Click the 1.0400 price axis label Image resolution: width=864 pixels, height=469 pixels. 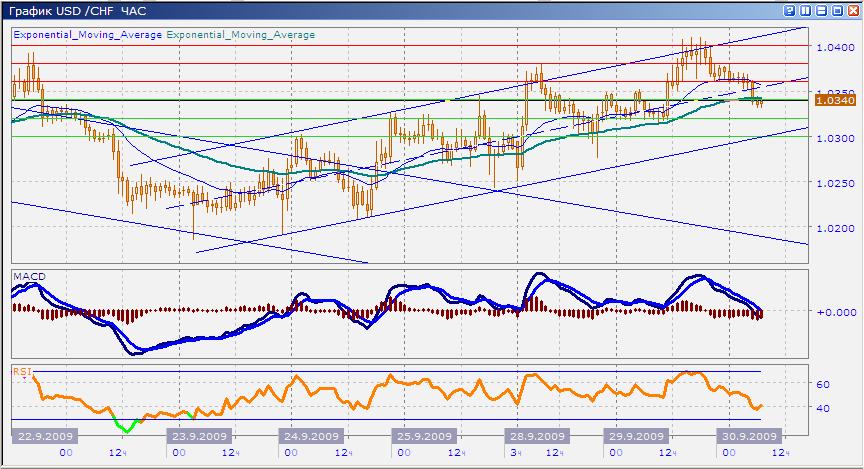[x=835, y=47]
